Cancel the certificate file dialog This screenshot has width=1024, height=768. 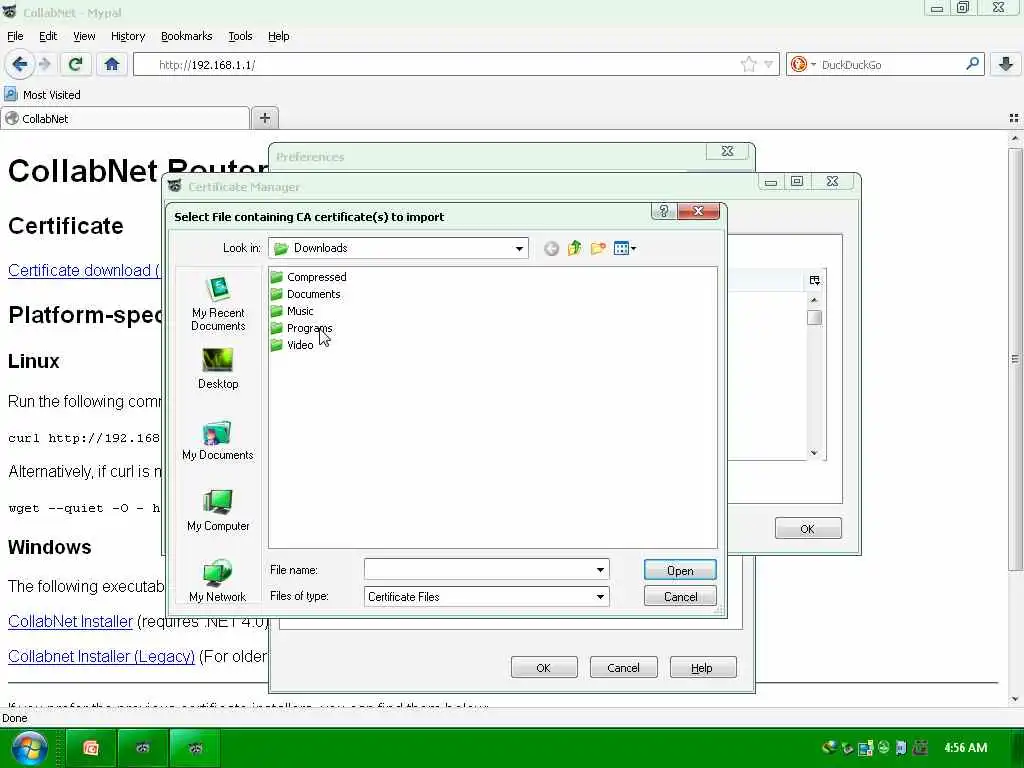[680, 596]
